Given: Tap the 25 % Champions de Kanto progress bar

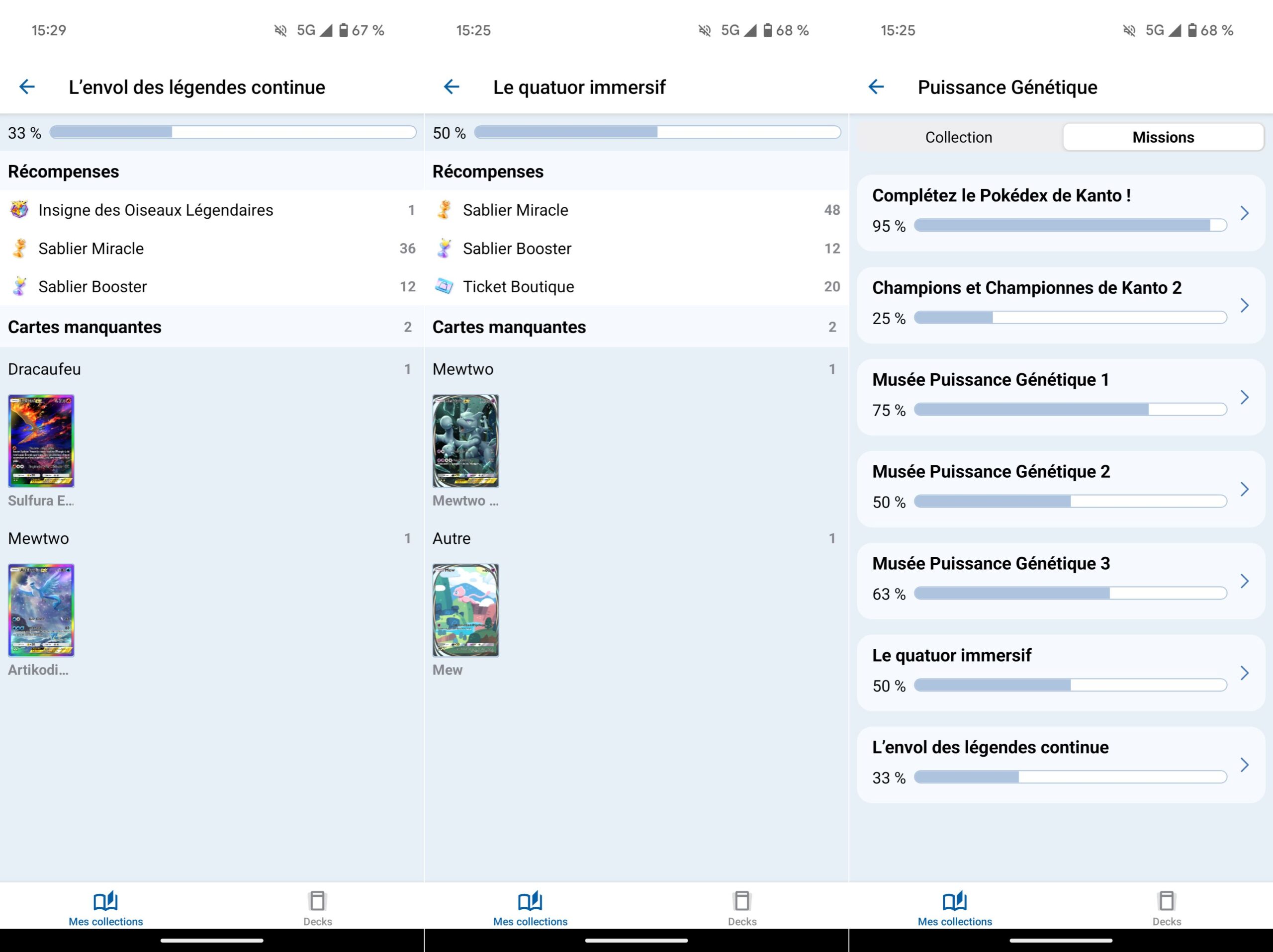Looking at the screenshot, I should pos(1071,317).
